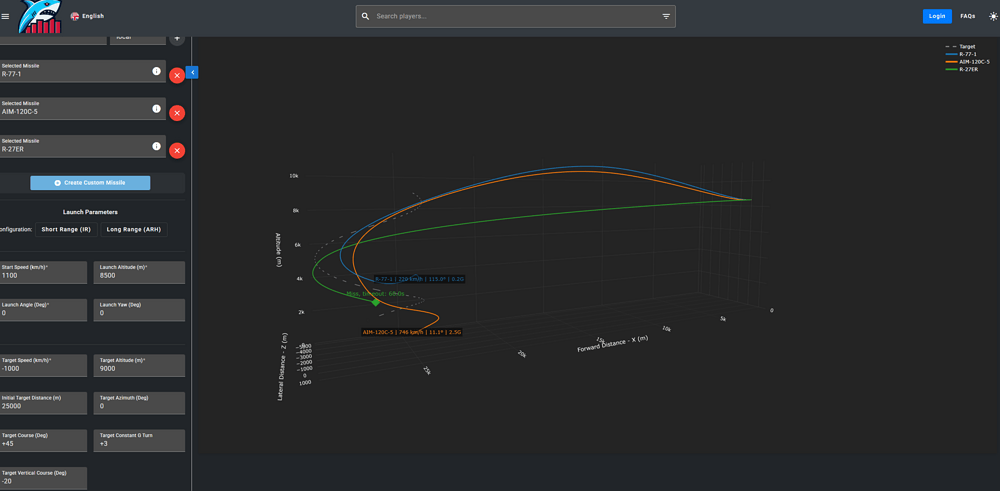Delete the R-27ER missile entry
The height and width of the screenshot is (491, 1000).
tap(177, 151)
